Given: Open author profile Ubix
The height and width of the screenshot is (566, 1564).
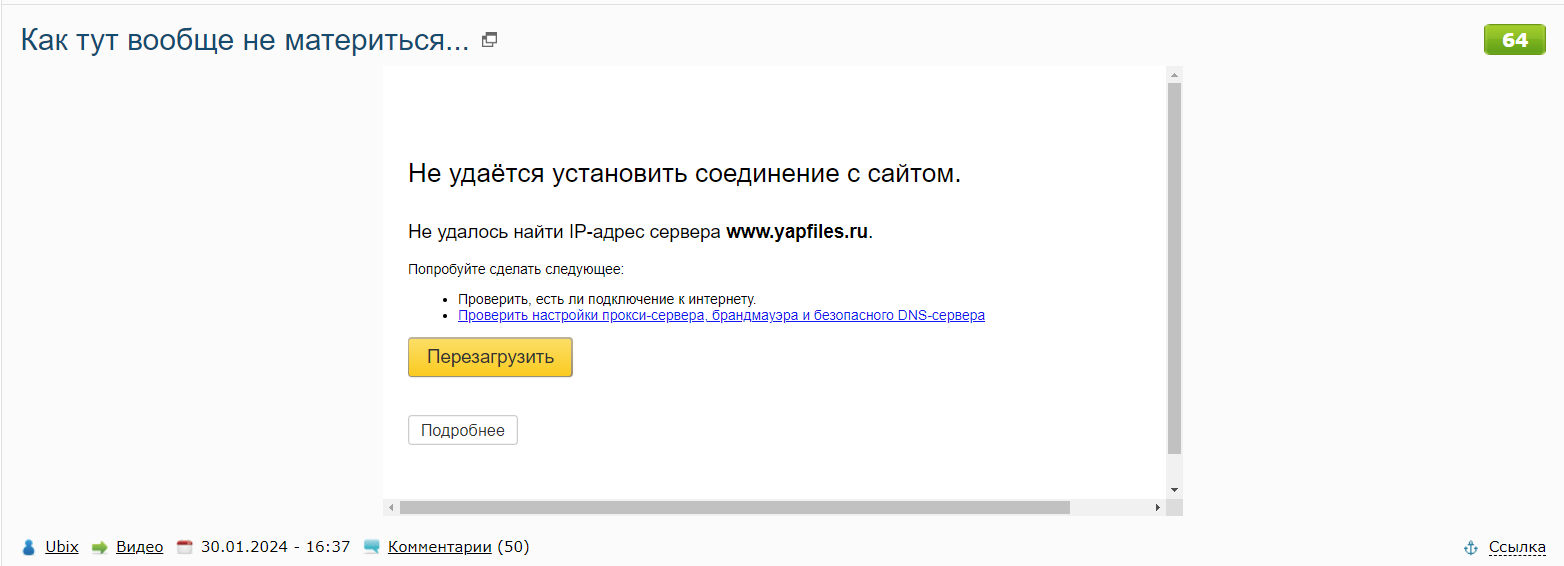Looking at the screenshot, I should (62, 547).
